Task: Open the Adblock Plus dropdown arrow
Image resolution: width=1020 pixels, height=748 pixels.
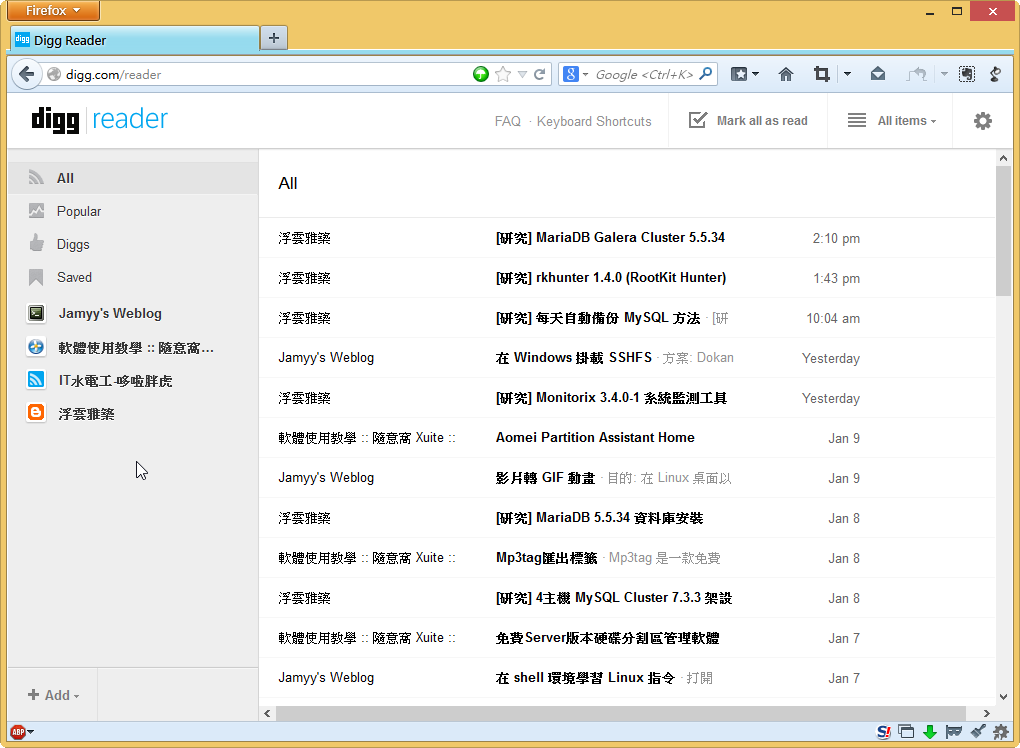Action: pyautogui.click(x=31, y=732)
